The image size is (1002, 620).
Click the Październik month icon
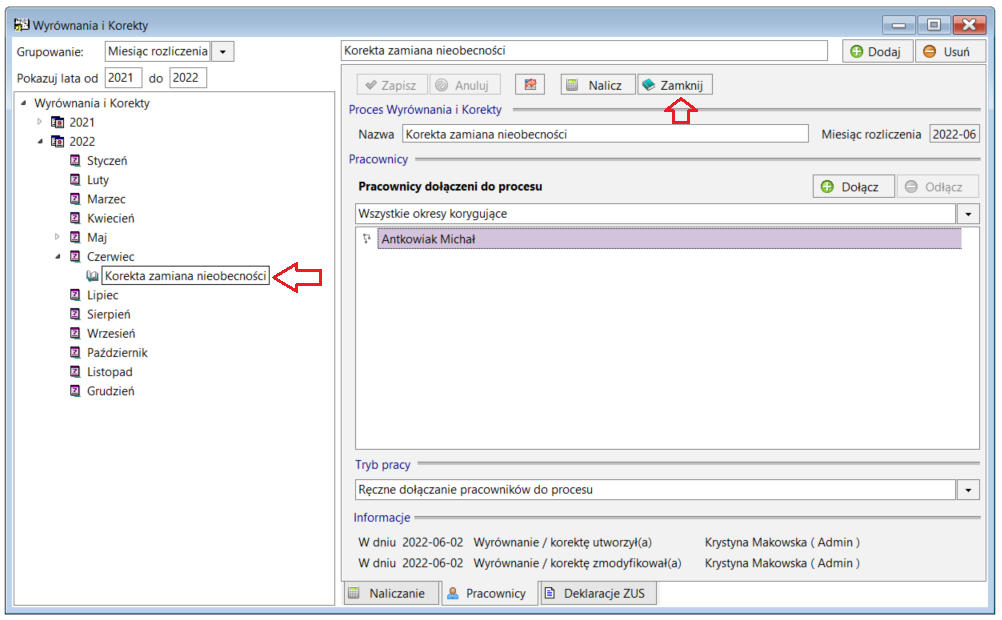[x=75, y=352]
